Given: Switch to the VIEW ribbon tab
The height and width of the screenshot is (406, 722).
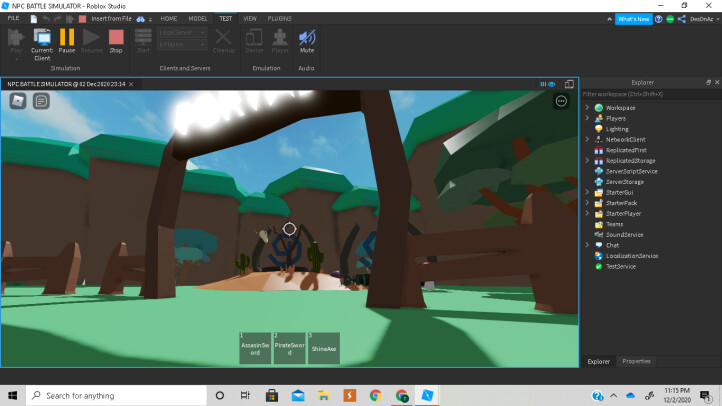Looking at the screenshot, I should 250,19.
